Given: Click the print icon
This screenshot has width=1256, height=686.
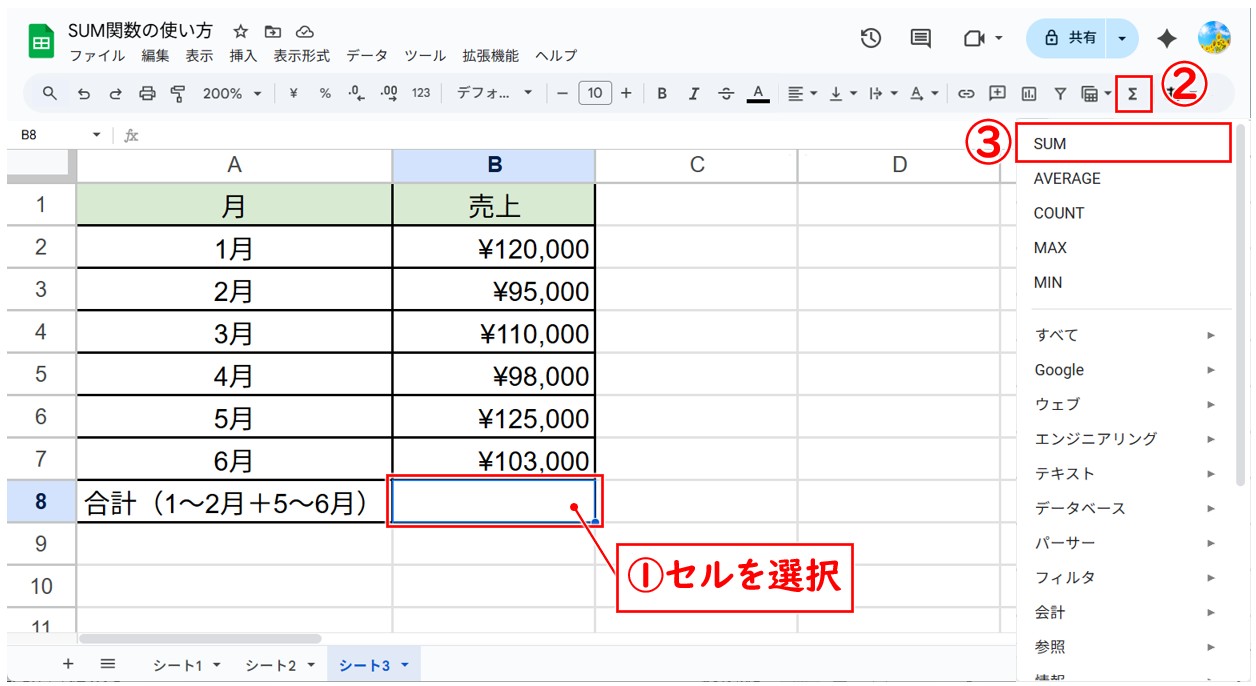Looking at the screenshot, I should pos(147,93).
